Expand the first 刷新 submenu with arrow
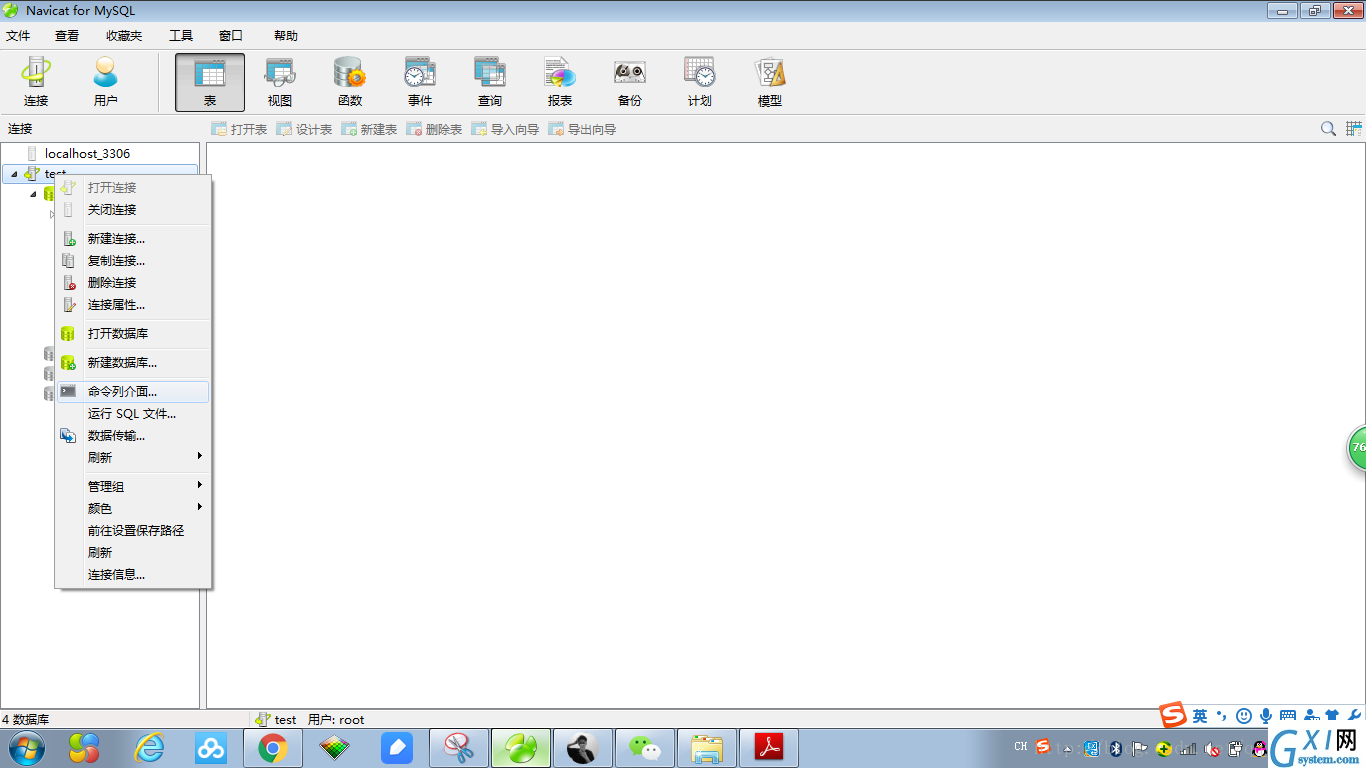 [x=133, y=458]
